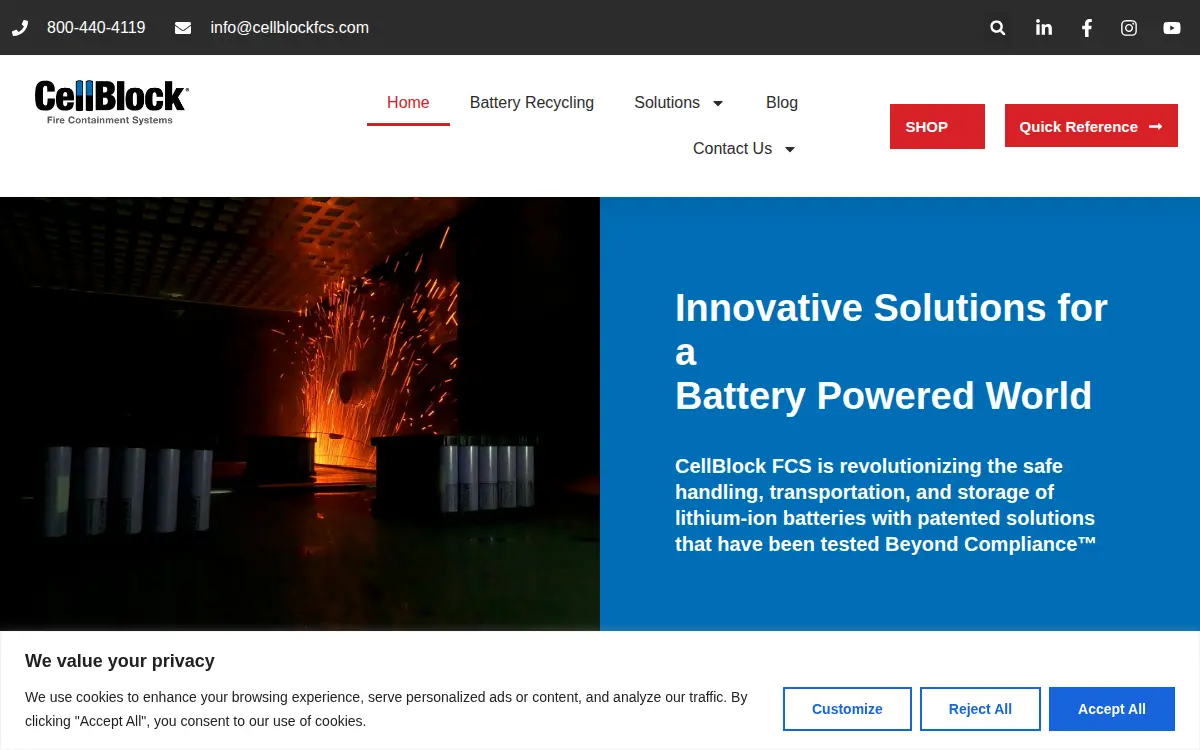Open Battery Recycling menu item
The height and width of the screenshot is (750, 1200).
click(x=532, y=102)
